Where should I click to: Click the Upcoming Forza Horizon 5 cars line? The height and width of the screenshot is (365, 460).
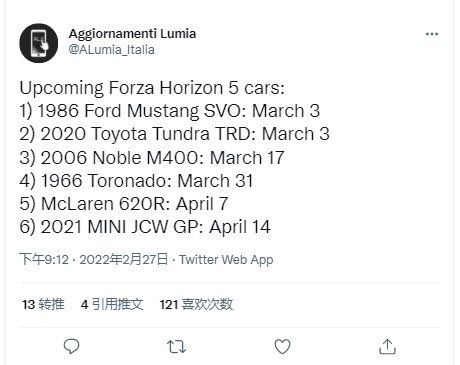152,88
